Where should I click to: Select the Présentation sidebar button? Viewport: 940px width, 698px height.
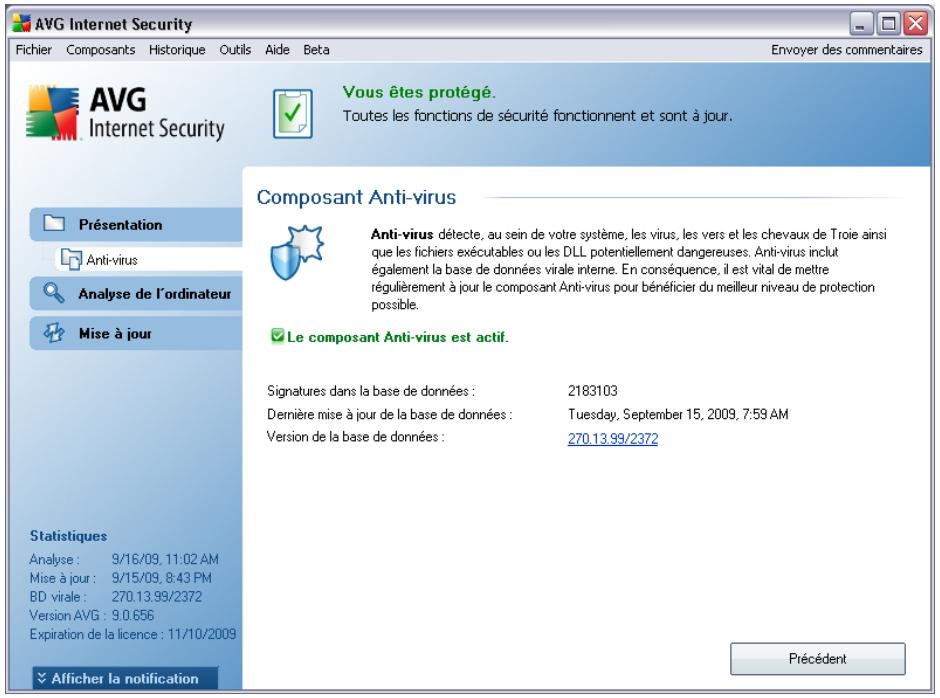[x=136, y=225]
